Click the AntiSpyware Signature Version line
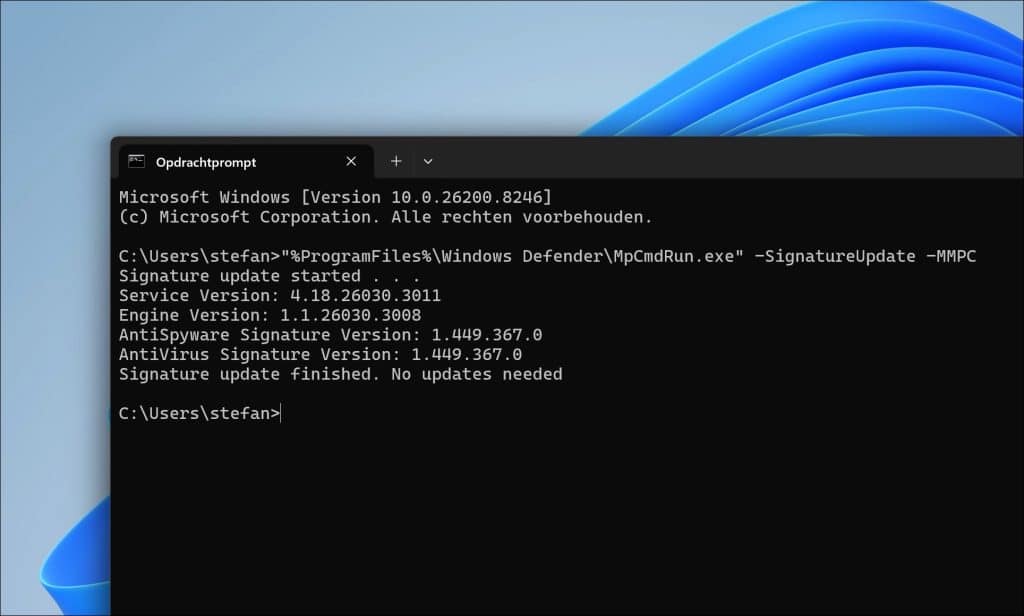Image resolution: width=1024 pixels, height=616 pixels. (x=330, y=334)
